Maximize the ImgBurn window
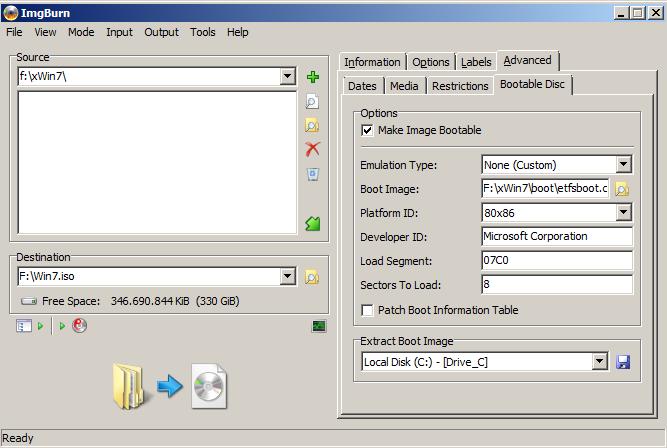Viewport: 667px width, 448px height. click(637, 13)
